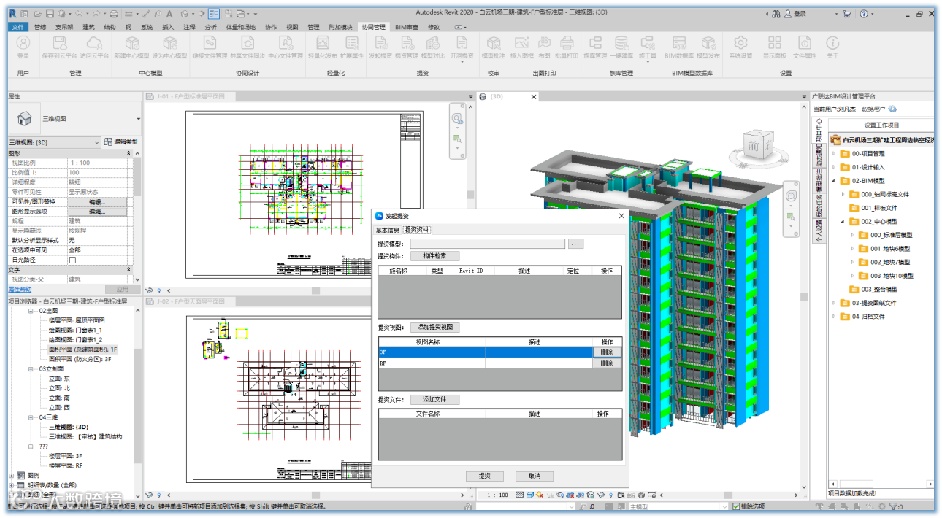Click the about info icon at the ribbon's end

point(832,44)
